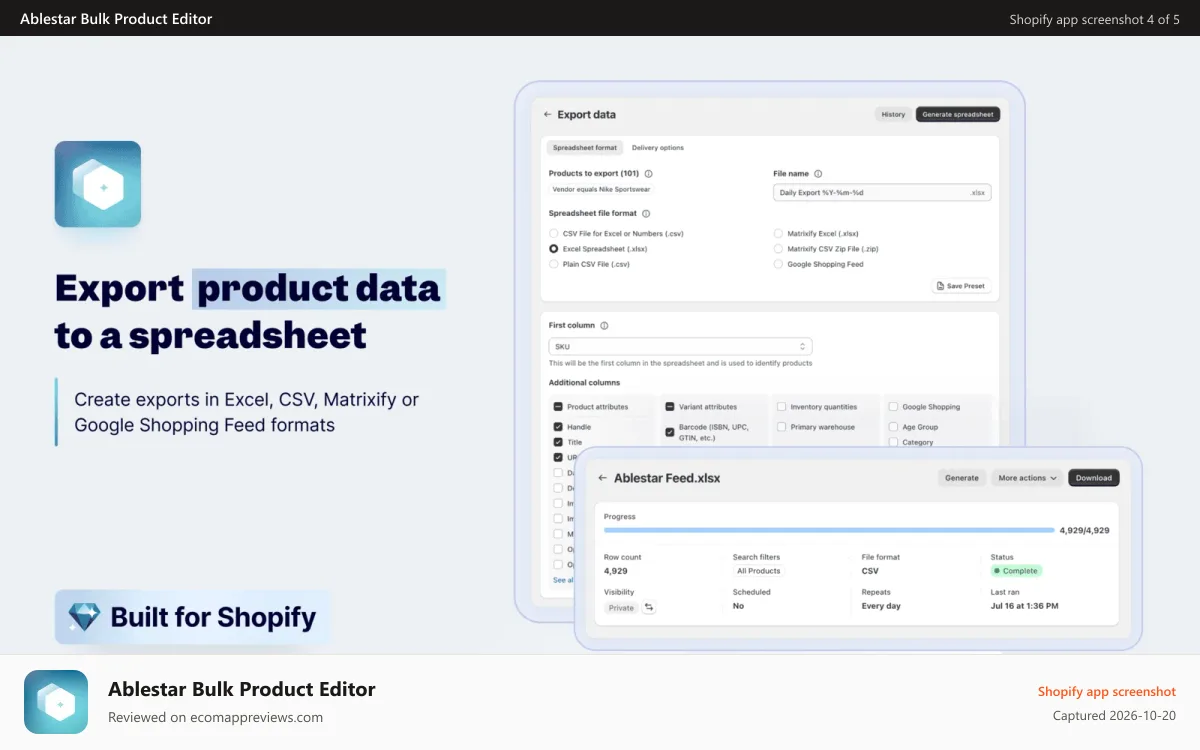Click the Every day repeats value

pyautogui.click(x=881, y=606)
